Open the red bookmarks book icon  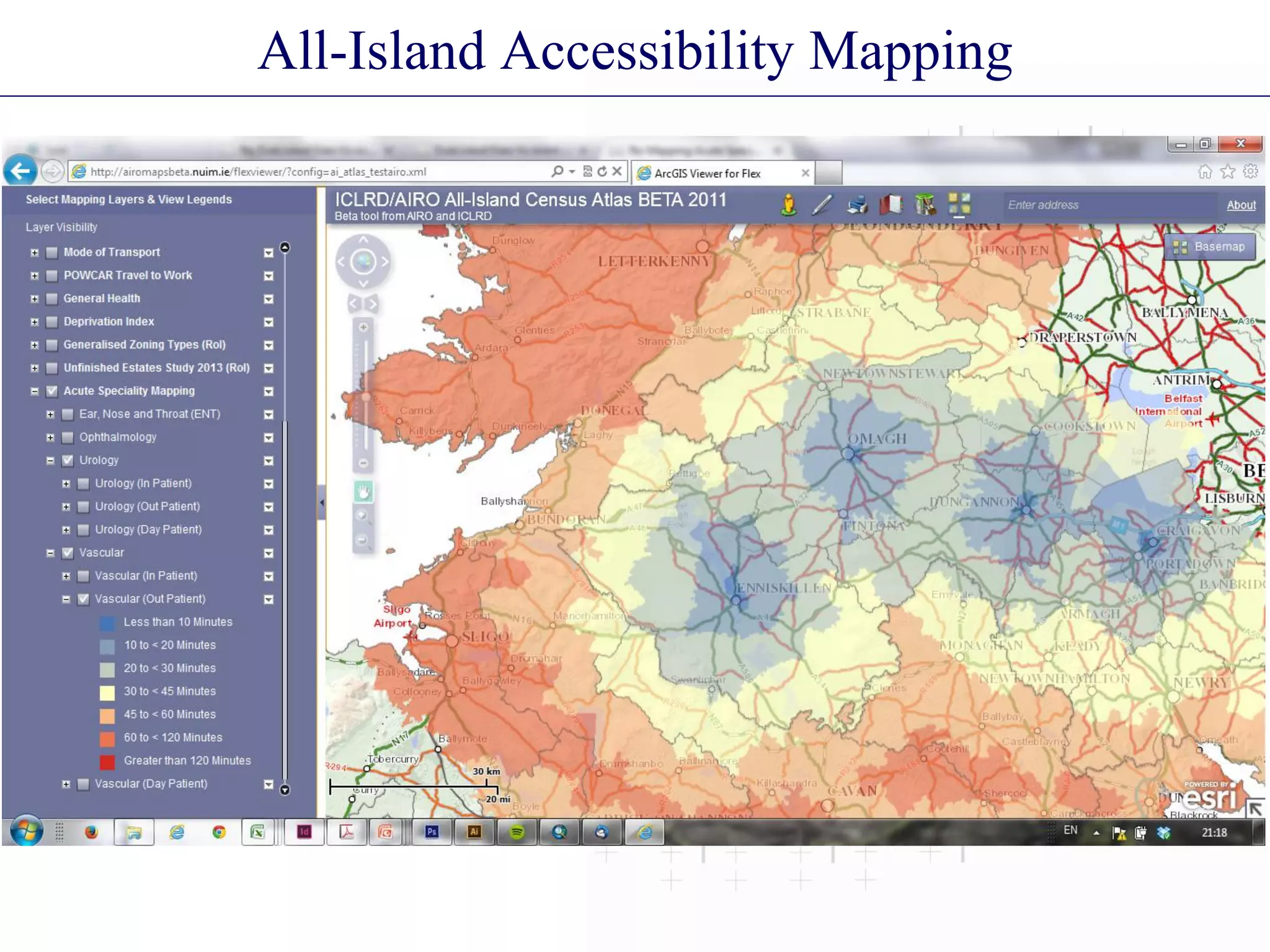pyautogui.click(x=890, y=205)
